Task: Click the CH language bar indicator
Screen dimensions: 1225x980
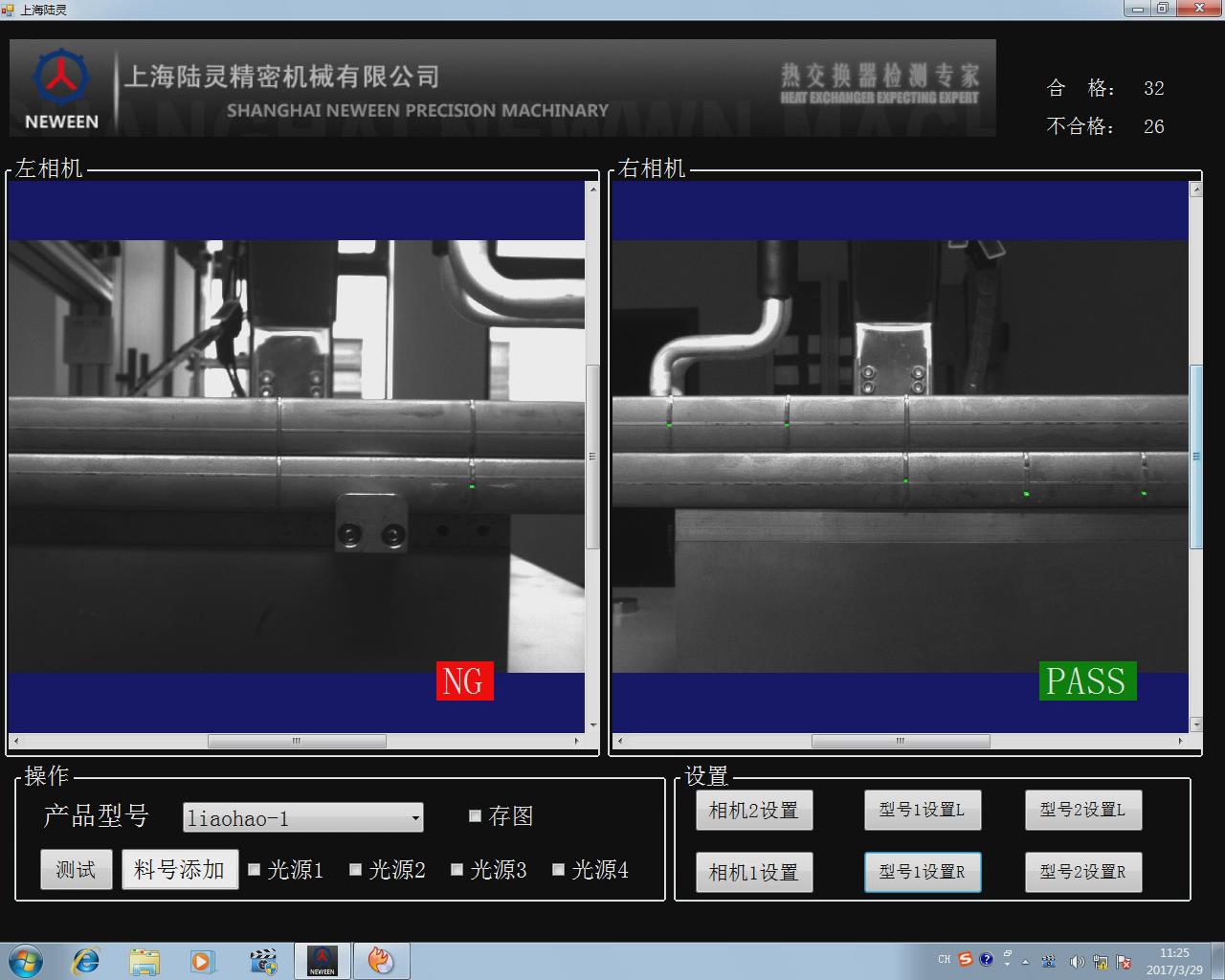Action: click(x=945, y=959)
